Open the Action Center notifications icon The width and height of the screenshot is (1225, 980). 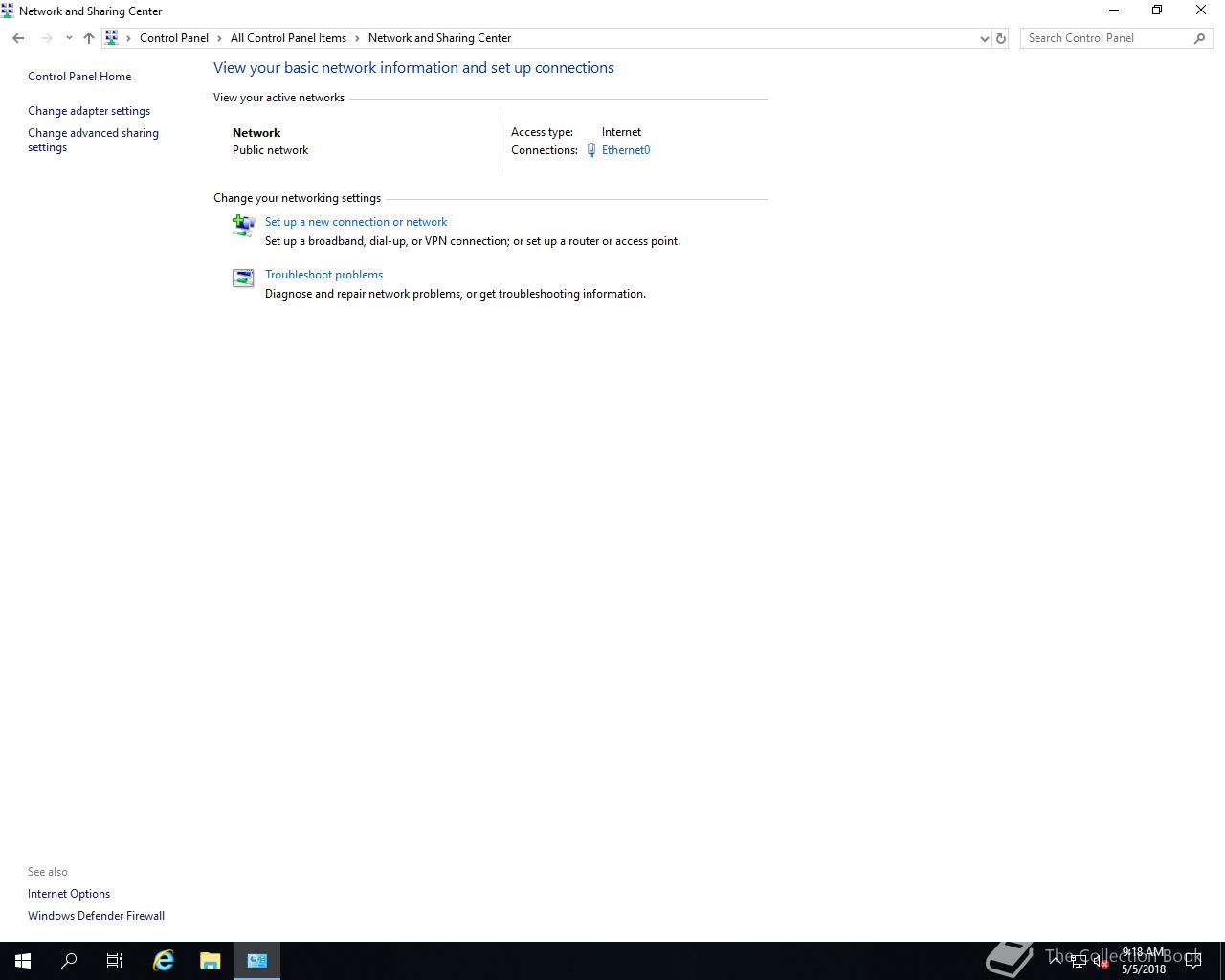click(x=1193, y=961)
